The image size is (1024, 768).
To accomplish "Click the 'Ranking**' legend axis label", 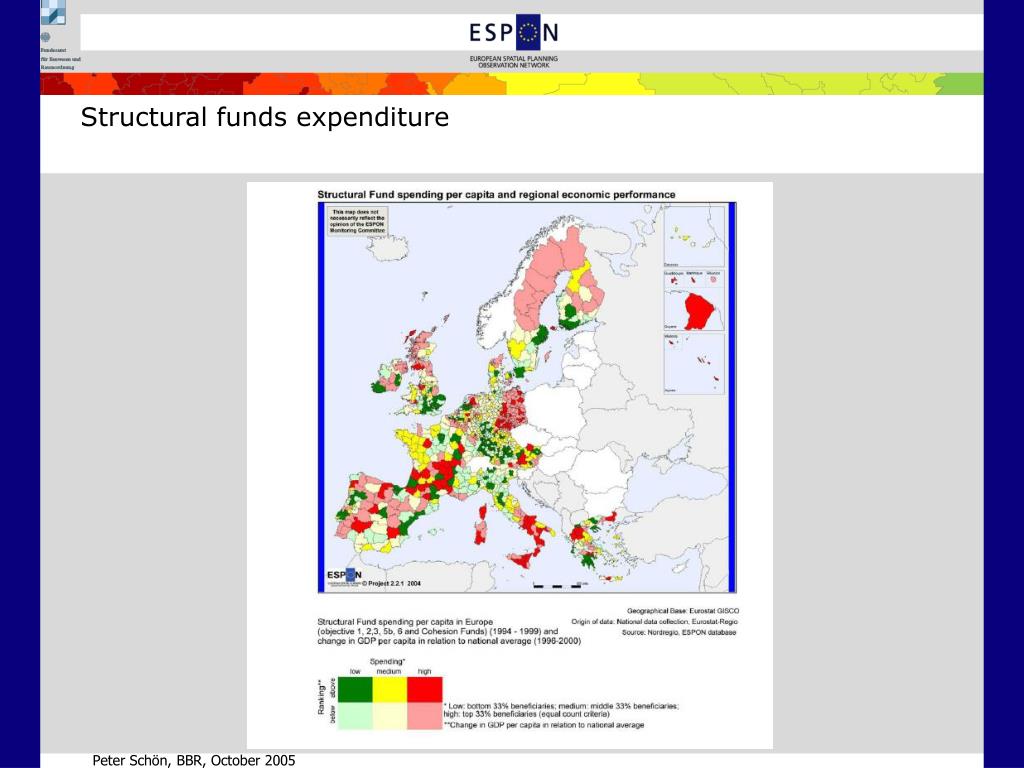I will point(321,697).
